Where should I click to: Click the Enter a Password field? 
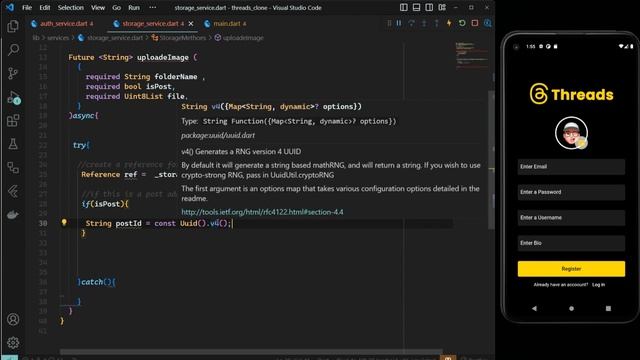[571, 192]
